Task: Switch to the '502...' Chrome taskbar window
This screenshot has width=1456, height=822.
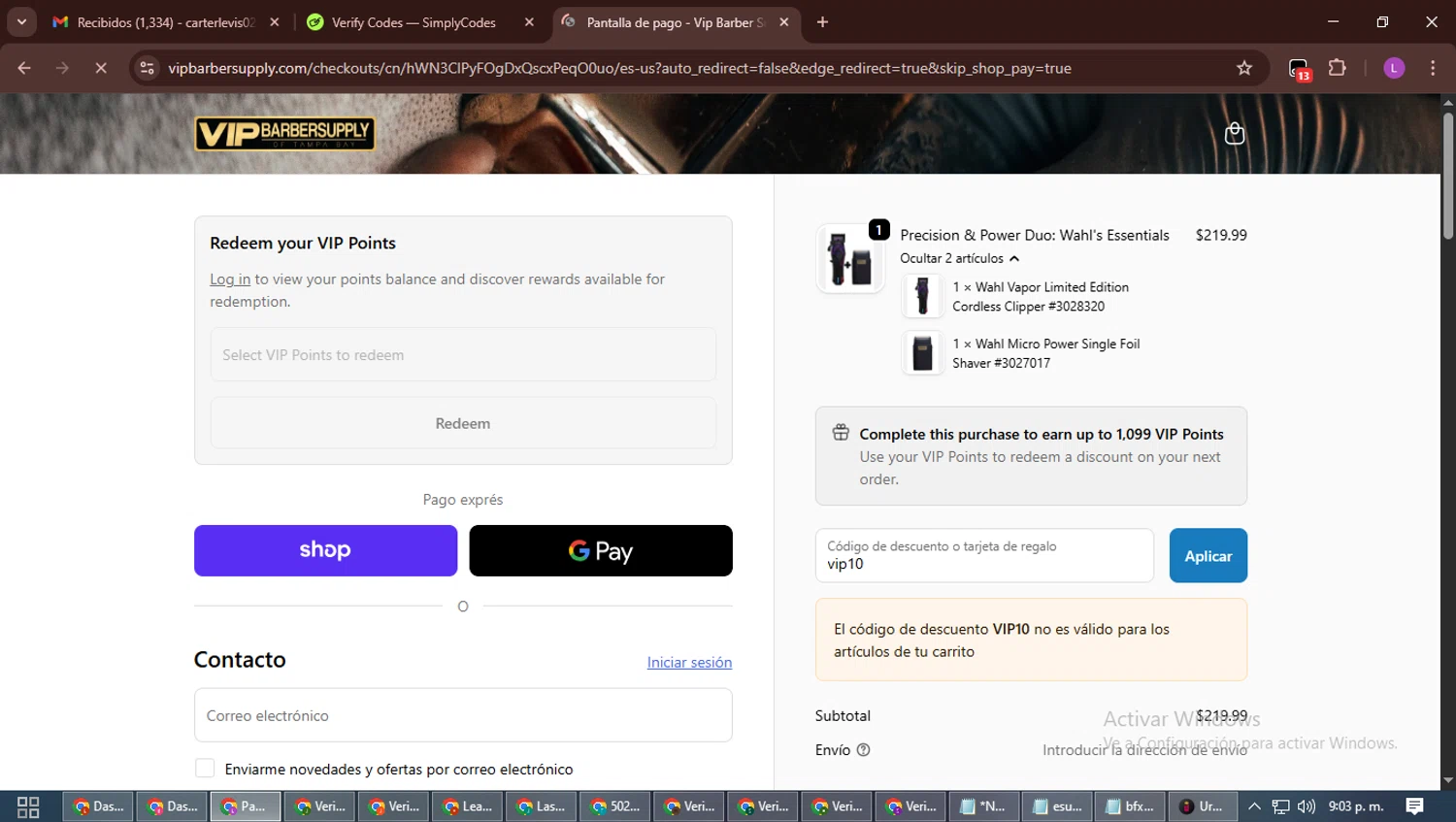Action: tap(615, 806)
